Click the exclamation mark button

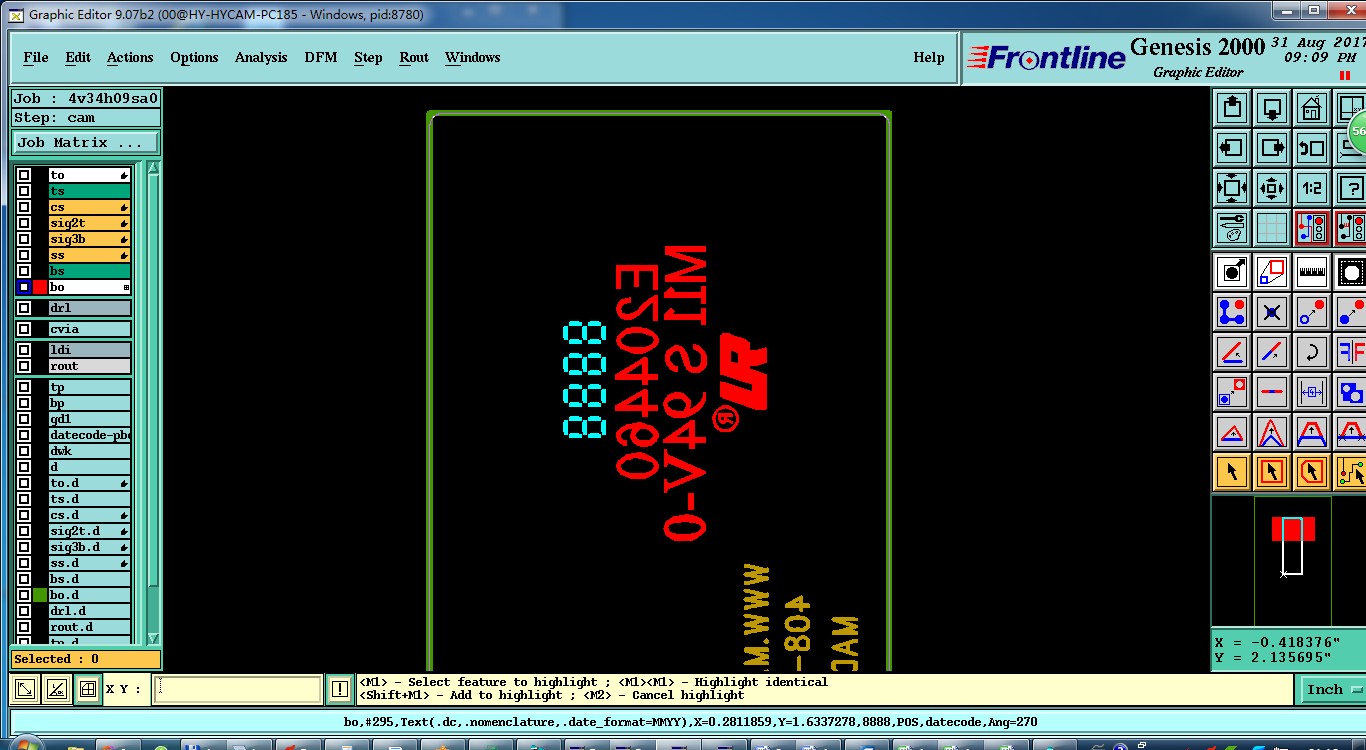pos(340,689)
